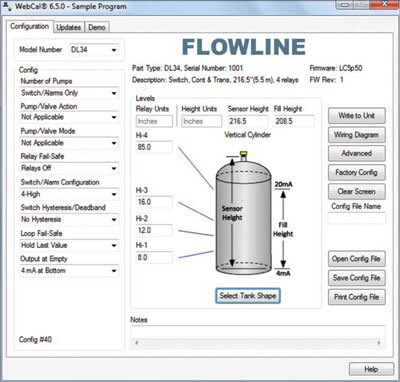Click the WebCal app icon in title bar

[7, 6]
